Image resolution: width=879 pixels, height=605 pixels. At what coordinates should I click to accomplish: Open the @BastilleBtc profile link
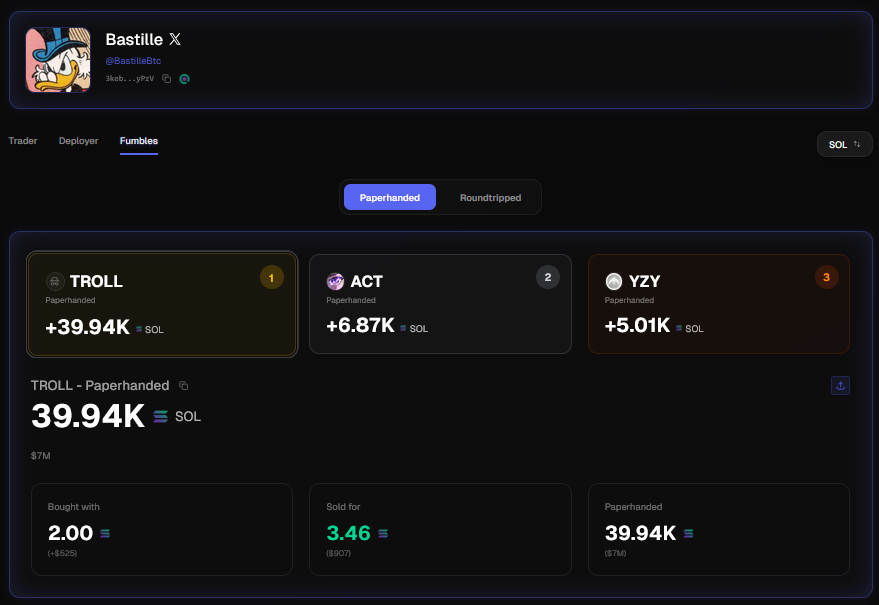pos(133,61)
